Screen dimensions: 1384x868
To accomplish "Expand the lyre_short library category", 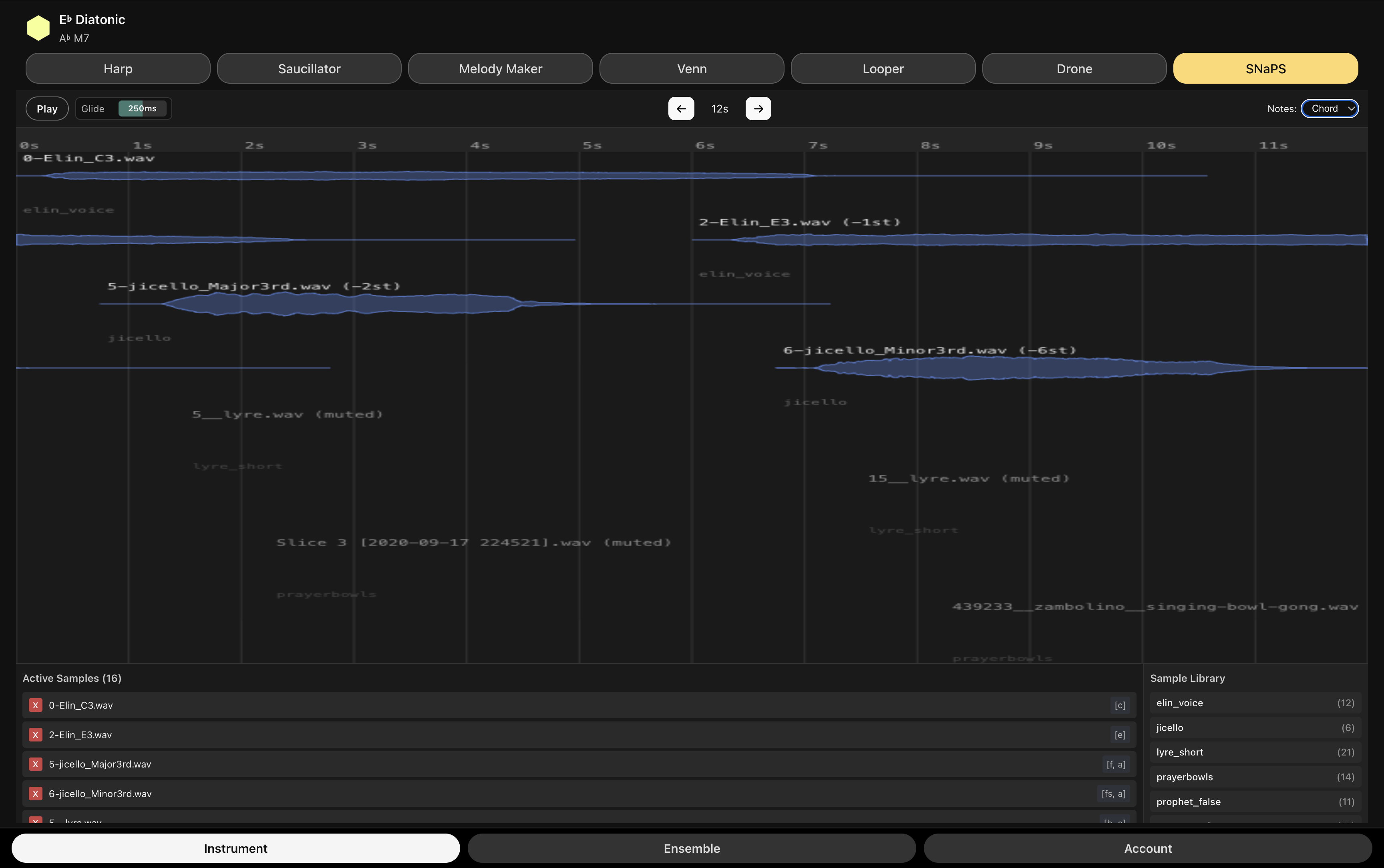I will click(x=1254, y=752).
